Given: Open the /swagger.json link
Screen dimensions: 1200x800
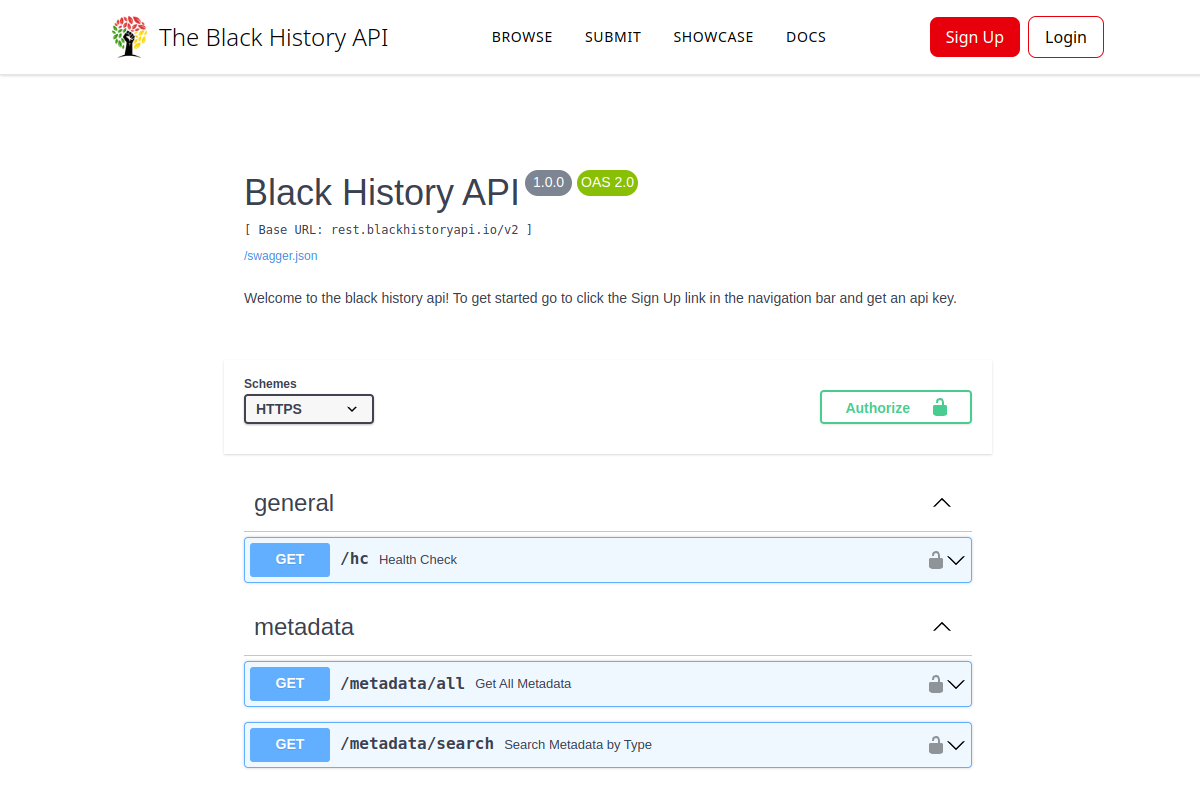Looking at the screenshot, I should tap(281, 256).
